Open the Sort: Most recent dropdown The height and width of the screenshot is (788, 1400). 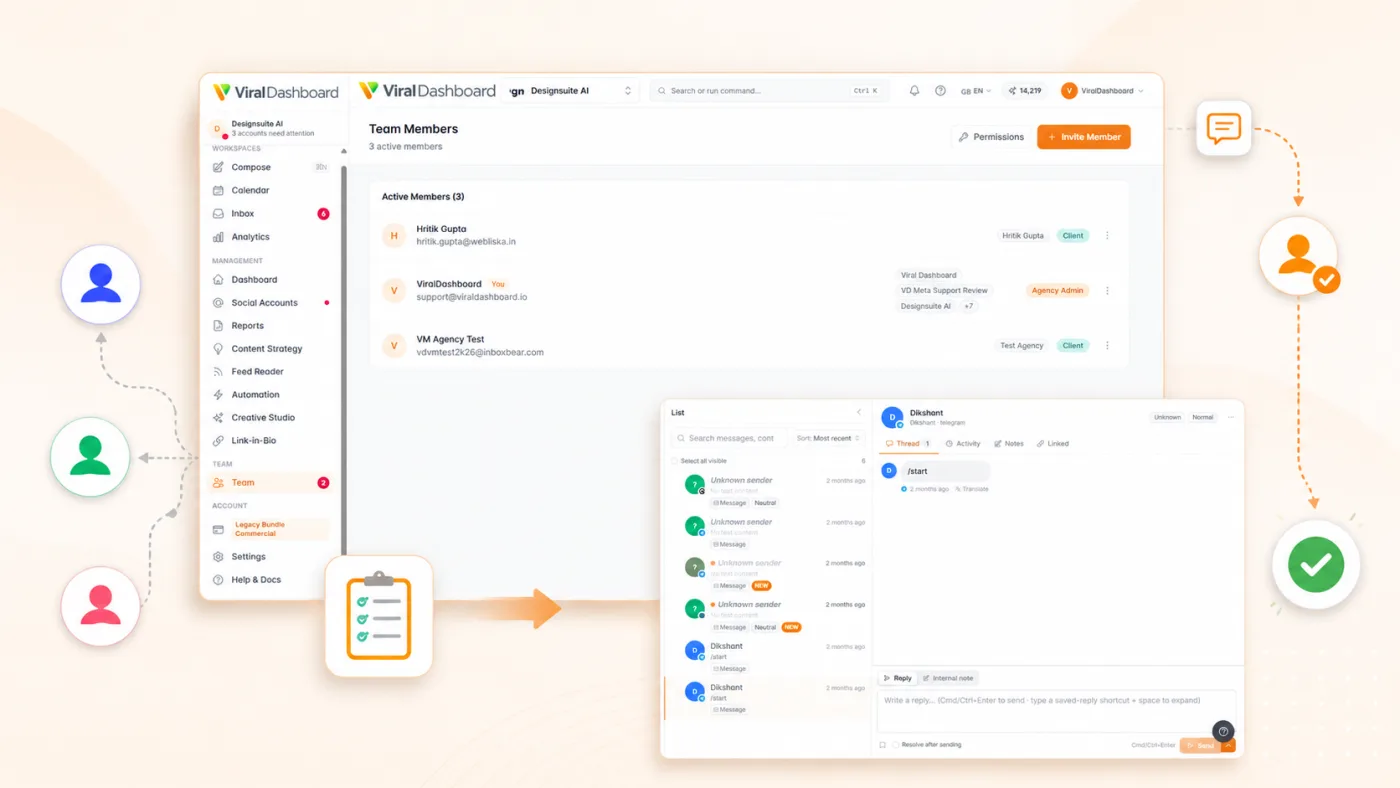(x=830, y=438)
